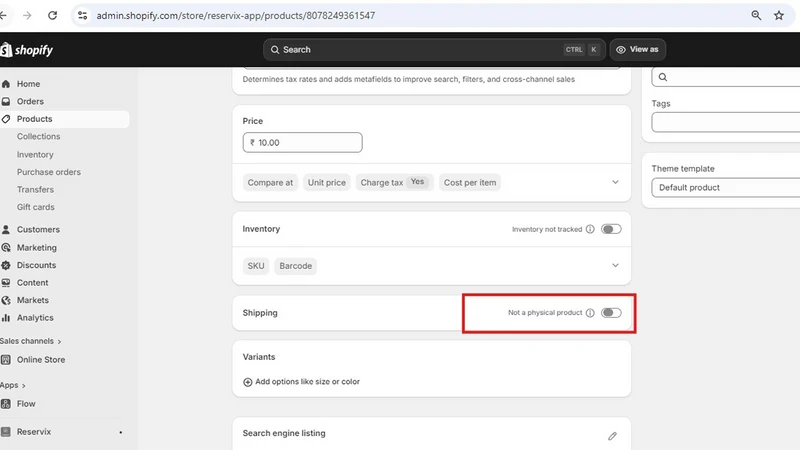Click the browser forward arrow
This screenshot has width=800, height=450.
coord(27,15)
